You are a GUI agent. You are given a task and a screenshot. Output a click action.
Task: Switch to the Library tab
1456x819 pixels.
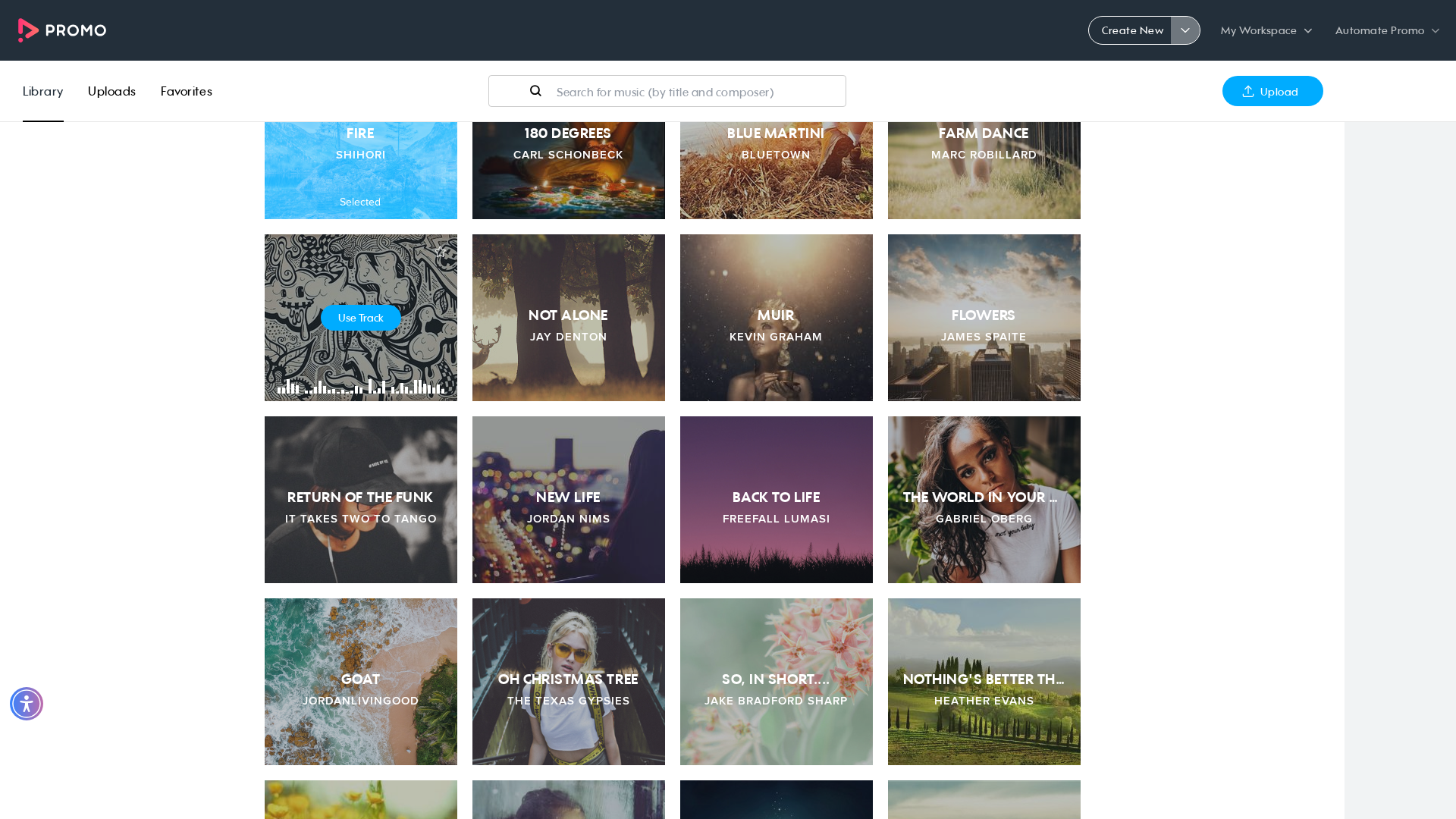coord(43,91)
